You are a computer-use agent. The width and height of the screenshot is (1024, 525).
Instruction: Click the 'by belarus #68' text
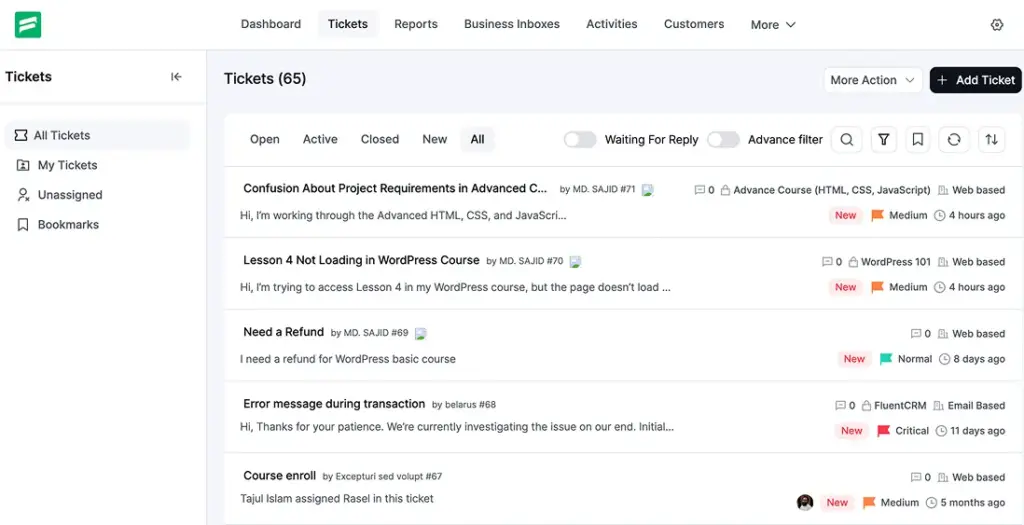pyautogui.click(x=464, y=405)
